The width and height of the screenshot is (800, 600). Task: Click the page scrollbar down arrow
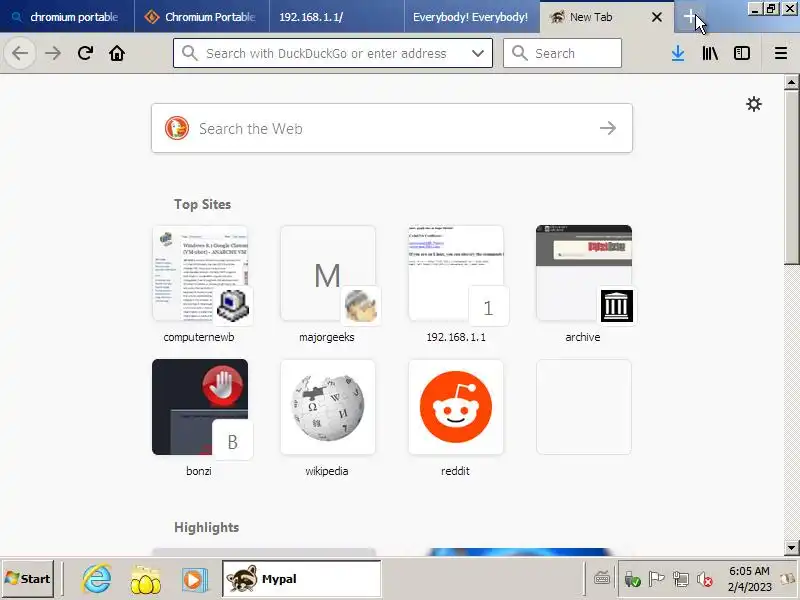(791, 547)
